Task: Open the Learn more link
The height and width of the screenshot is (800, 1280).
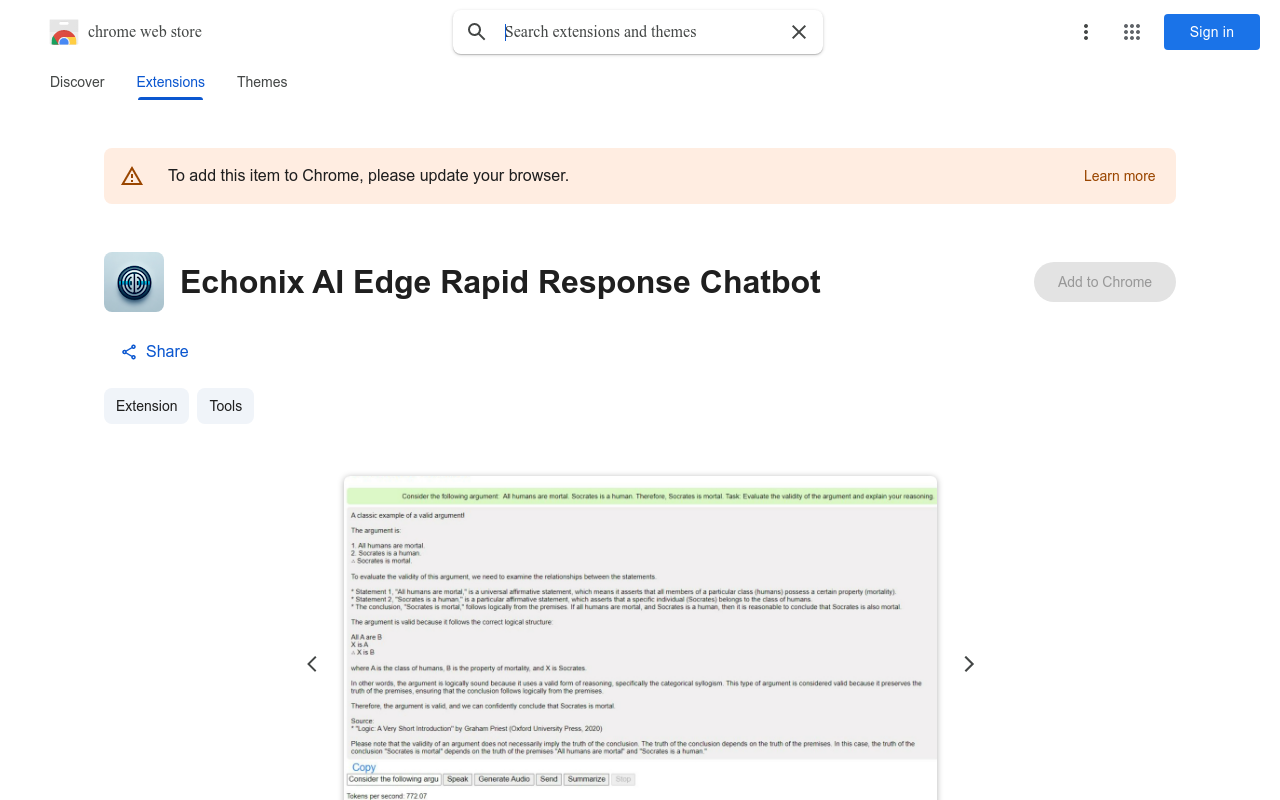Action: point(1119,176)
